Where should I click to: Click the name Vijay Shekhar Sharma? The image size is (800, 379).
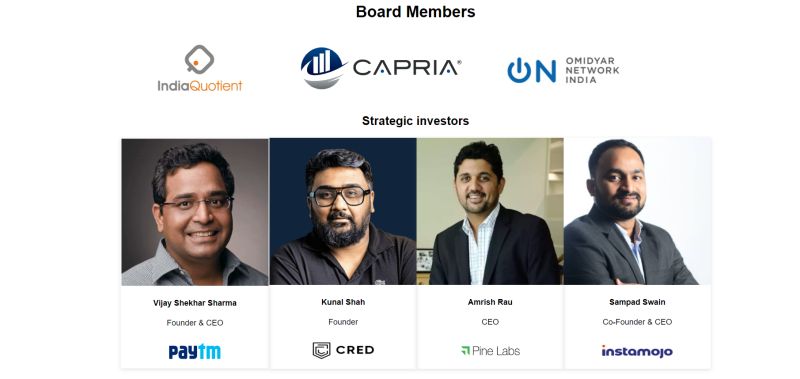(195, 303)
